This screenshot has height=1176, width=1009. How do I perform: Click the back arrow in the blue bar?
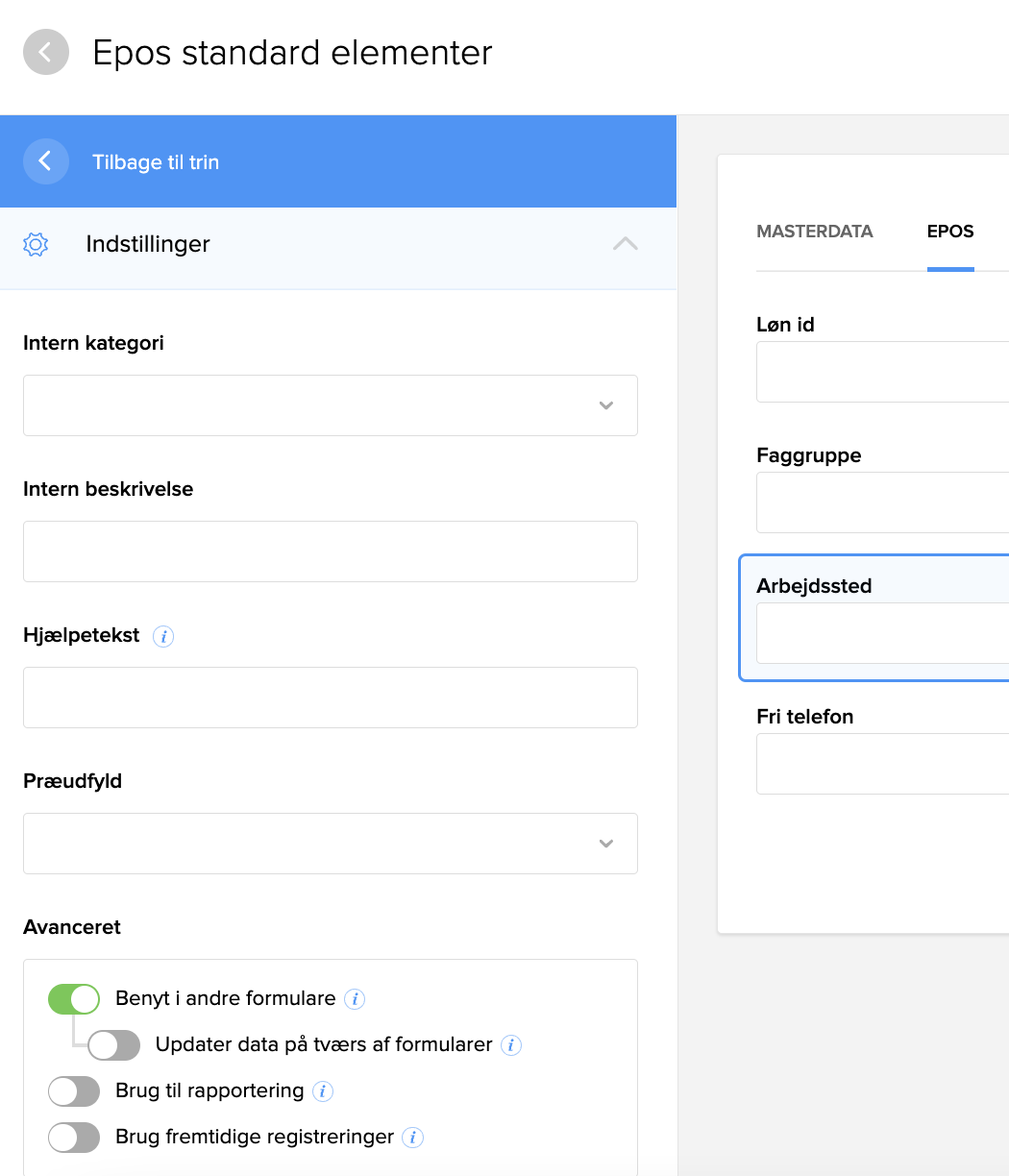[46, 161]
